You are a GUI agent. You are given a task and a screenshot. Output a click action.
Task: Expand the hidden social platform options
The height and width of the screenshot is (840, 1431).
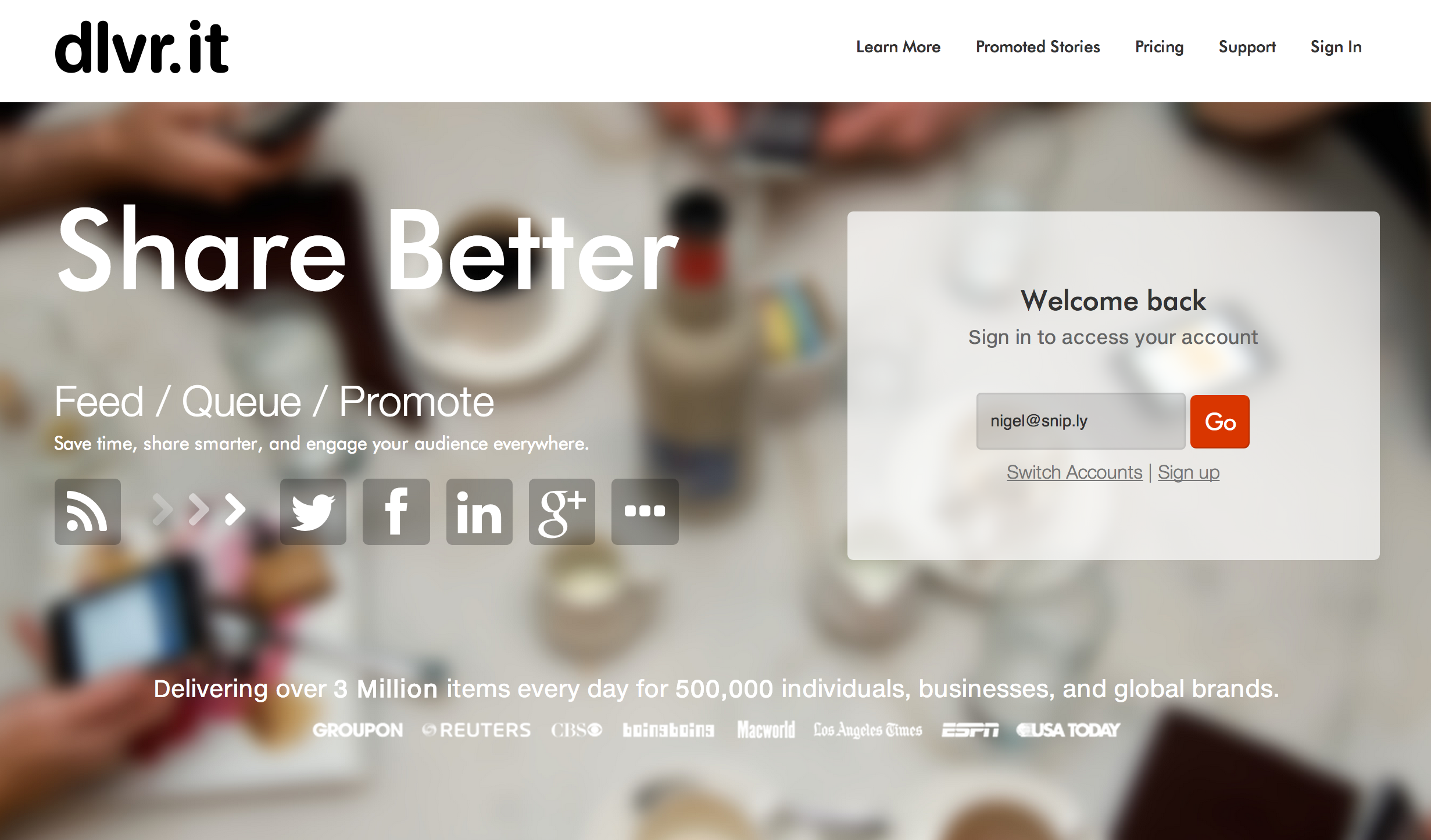(x=643, y=510)
